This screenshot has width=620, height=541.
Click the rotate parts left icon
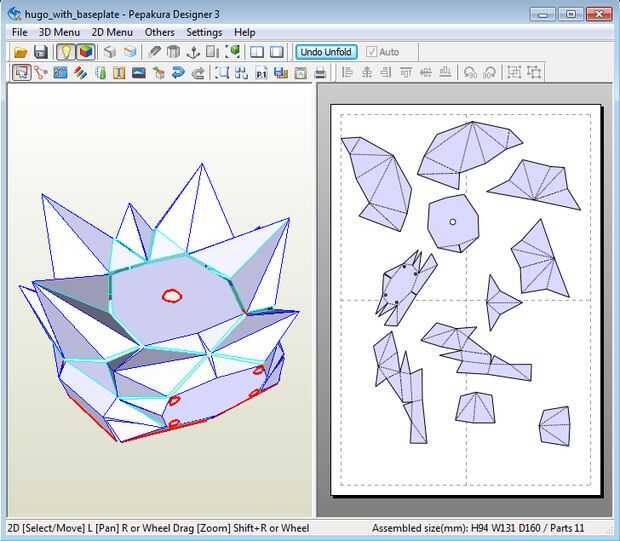pyautogui.click(x=470, y=73)
